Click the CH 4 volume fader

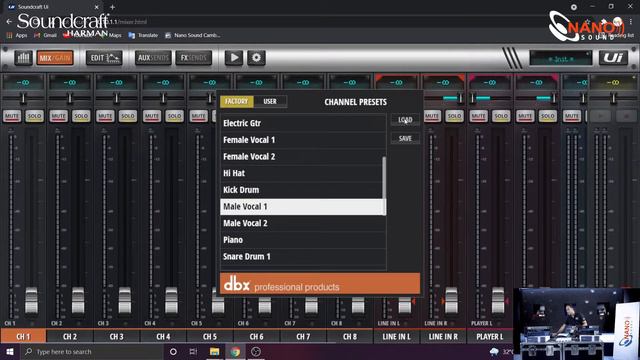[171, 300]
